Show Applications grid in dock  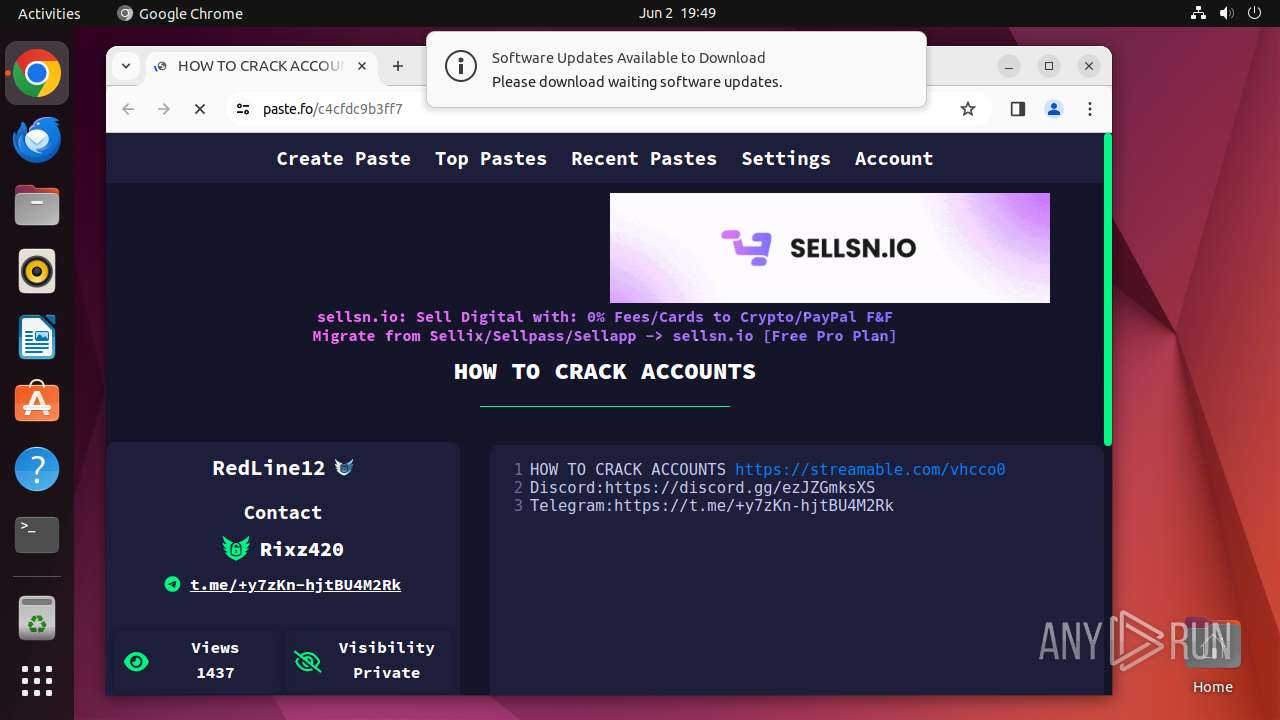tap(37, 681)
